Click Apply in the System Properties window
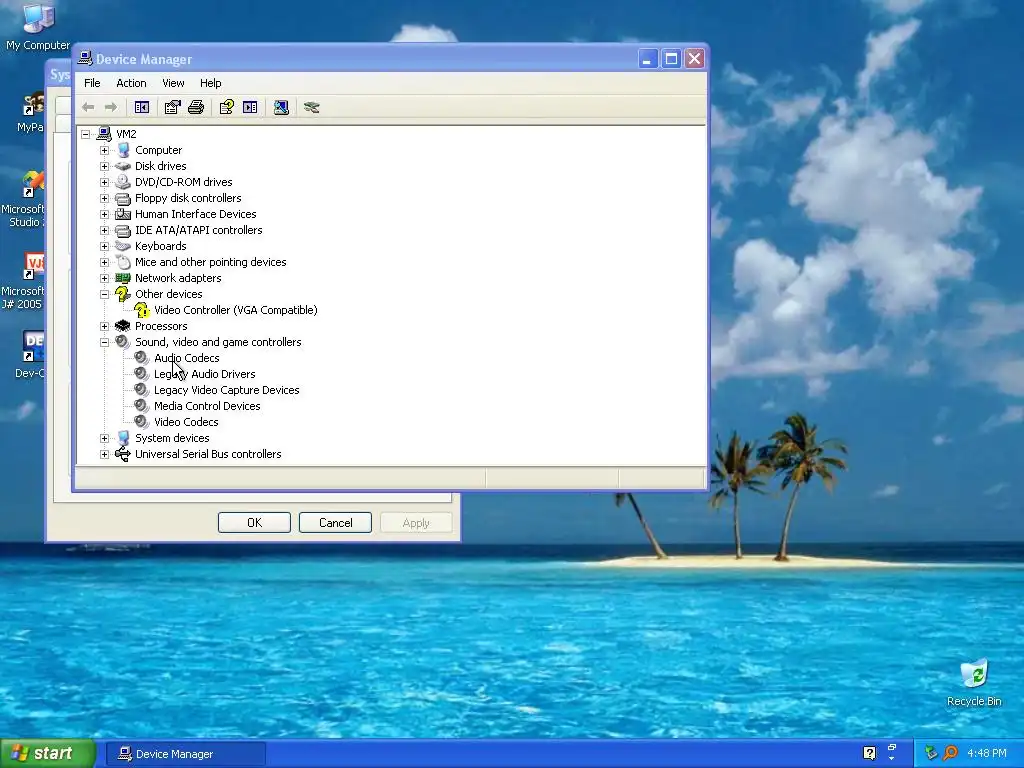Viewport: 1024px width, 768px height. point(416,522)
